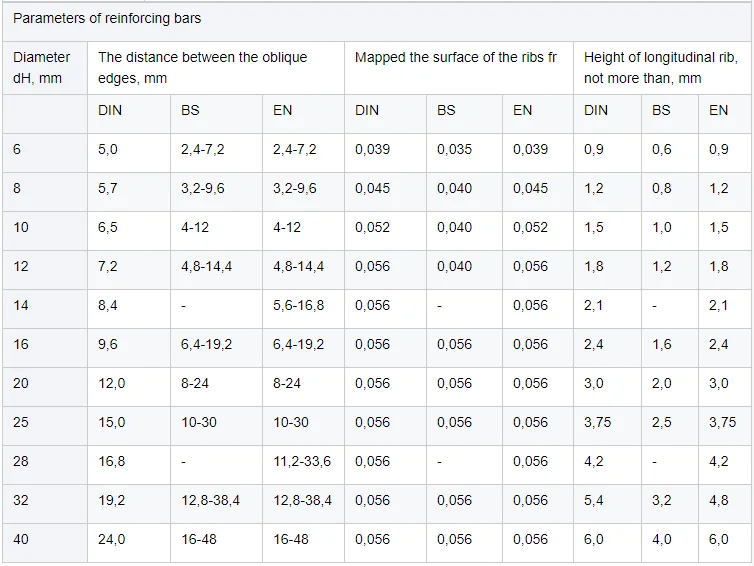Click the oblique edges distance column header
Image resolution: width=754 pixels, height=566 pixels.
tap(202, 67)
